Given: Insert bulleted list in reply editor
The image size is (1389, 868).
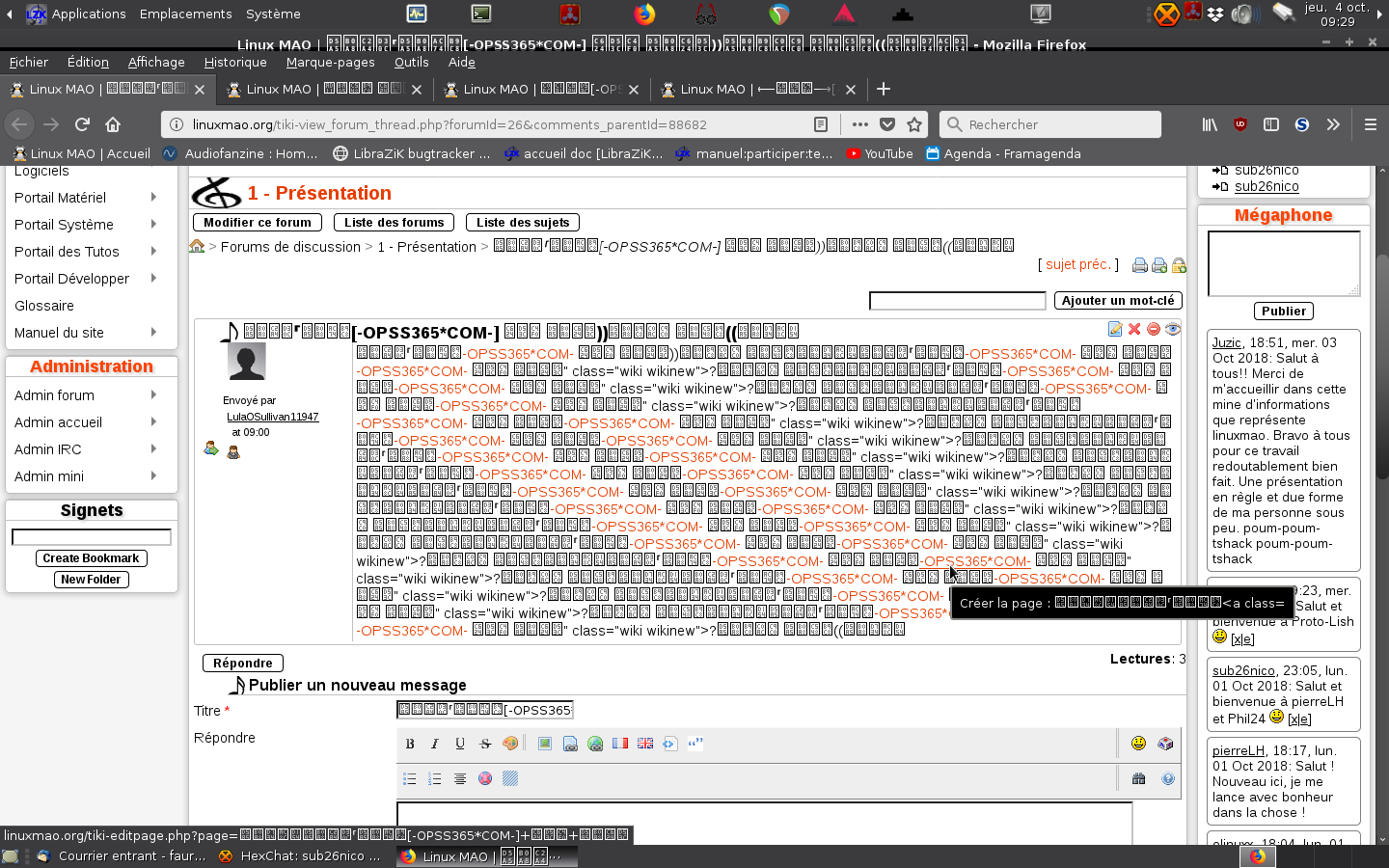Looking at the screenshot, I should coord(410,779).
